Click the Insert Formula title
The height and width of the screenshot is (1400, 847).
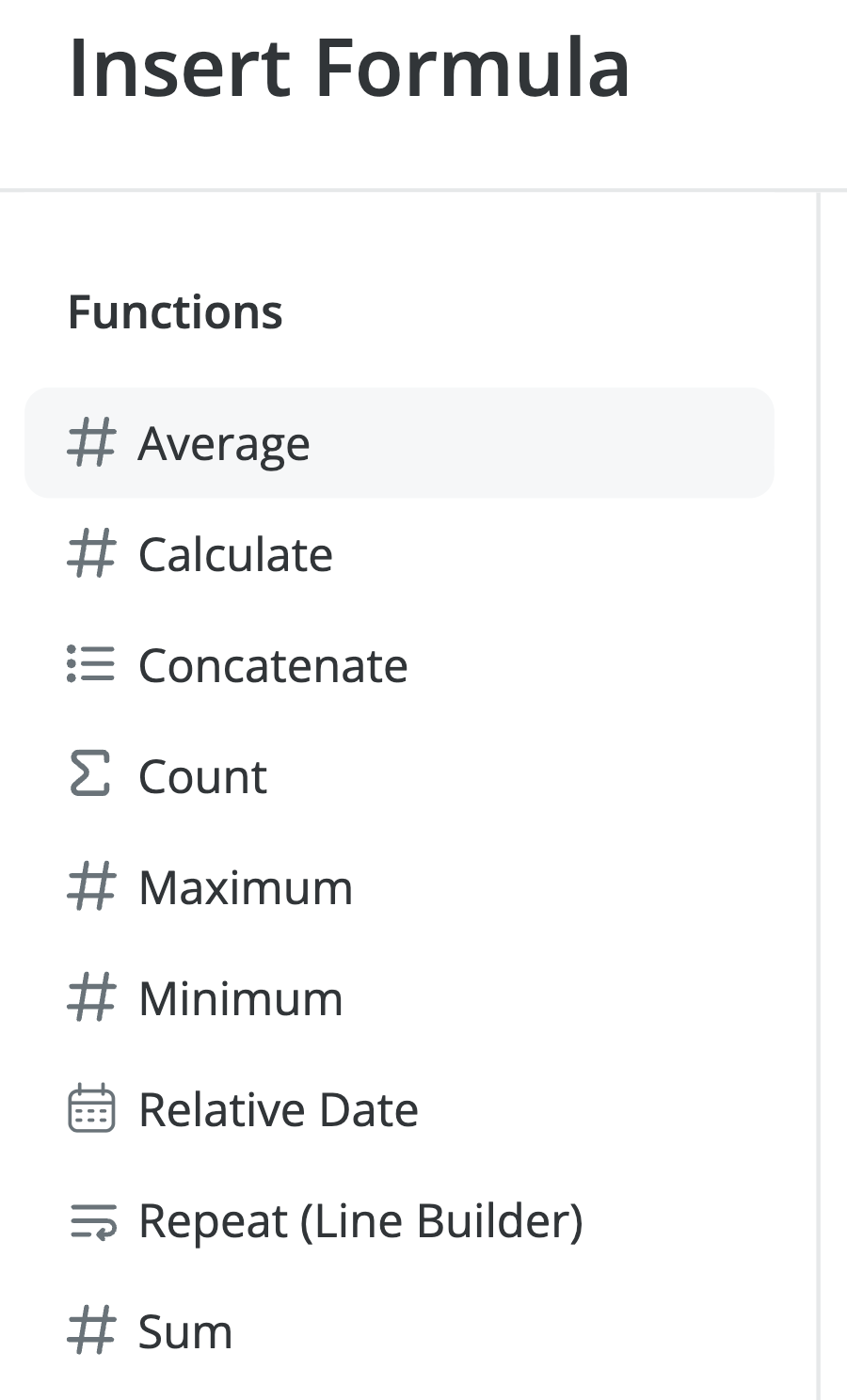(349, 68)
